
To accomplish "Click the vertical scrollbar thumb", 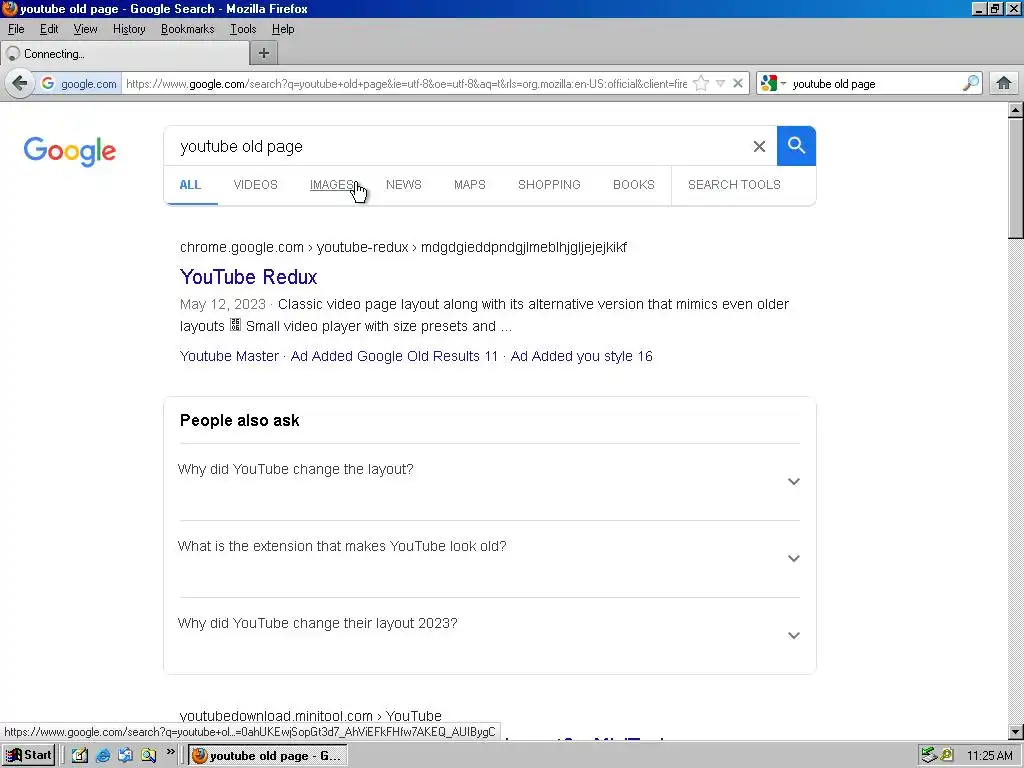I will click(x=1016, y=179).
